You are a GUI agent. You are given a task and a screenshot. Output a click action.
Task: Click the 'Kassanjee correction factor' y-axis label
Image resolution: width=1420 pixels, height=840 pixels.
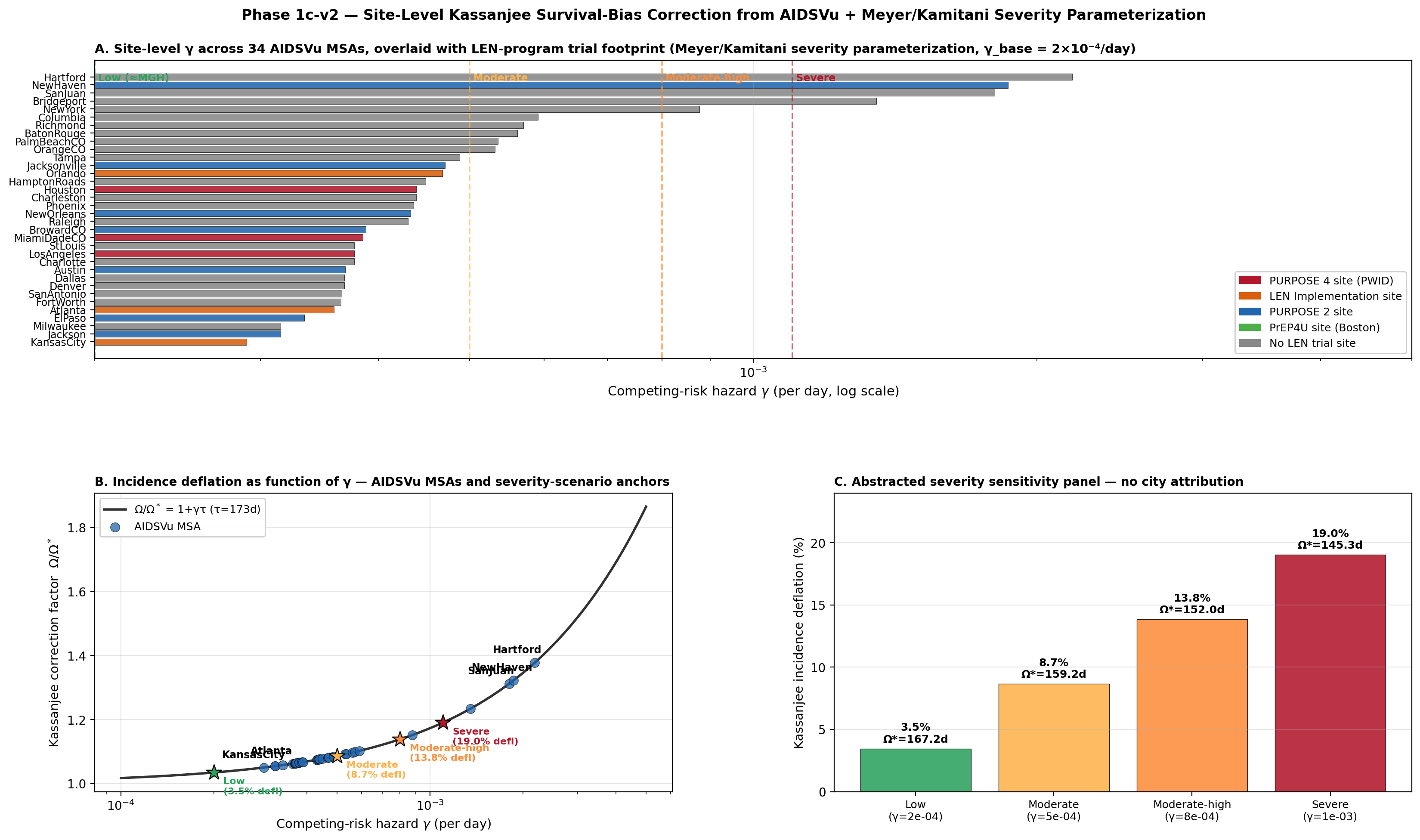pos(54,642)
